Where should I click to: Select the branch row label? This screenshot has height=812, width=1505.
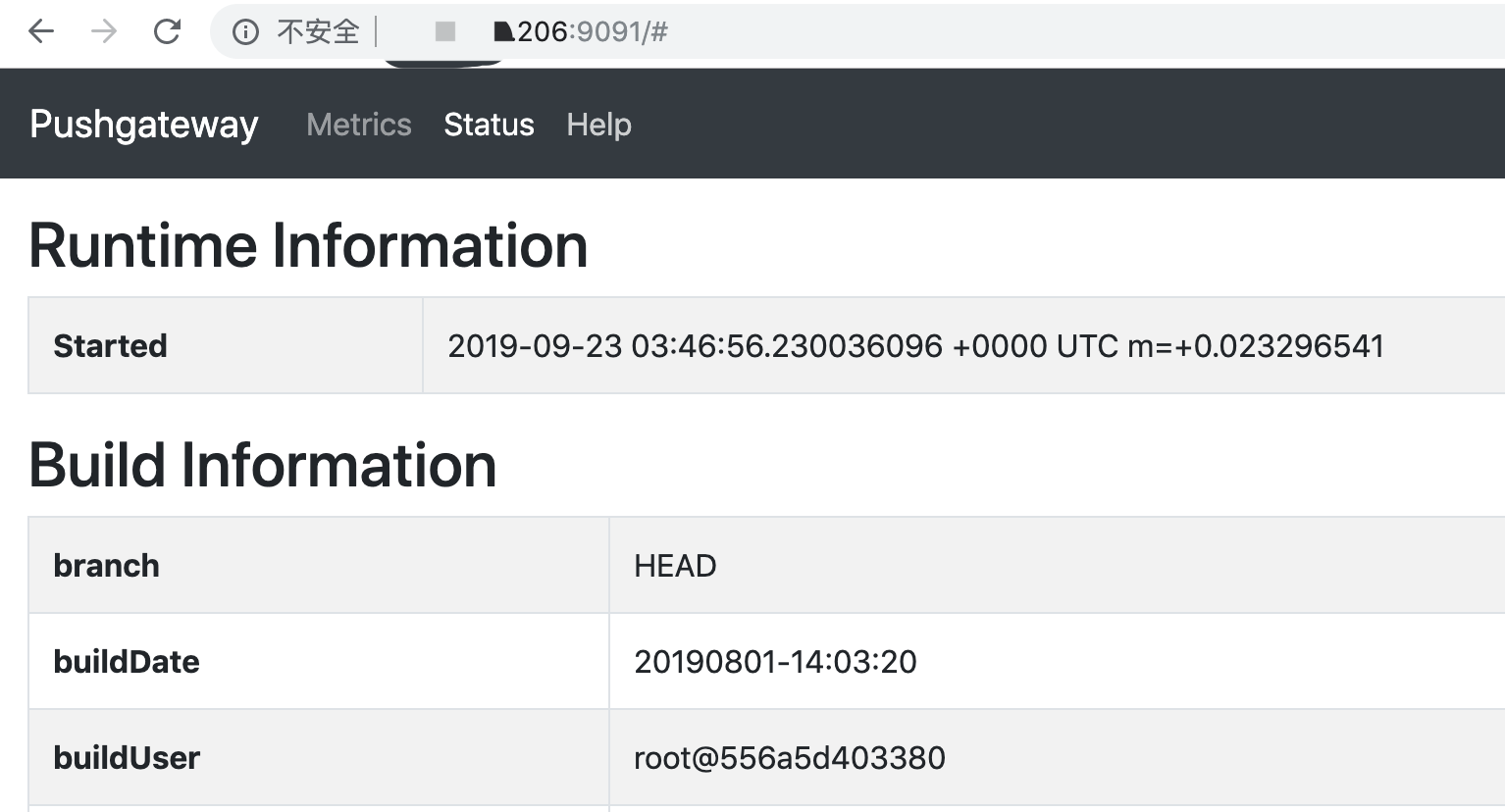tap(106, 566)
